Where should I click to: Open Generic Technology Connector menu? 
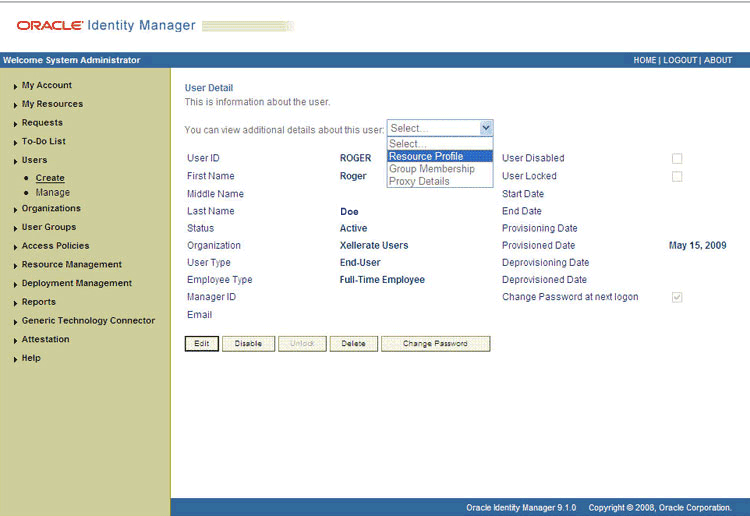[x=88, y=320]
